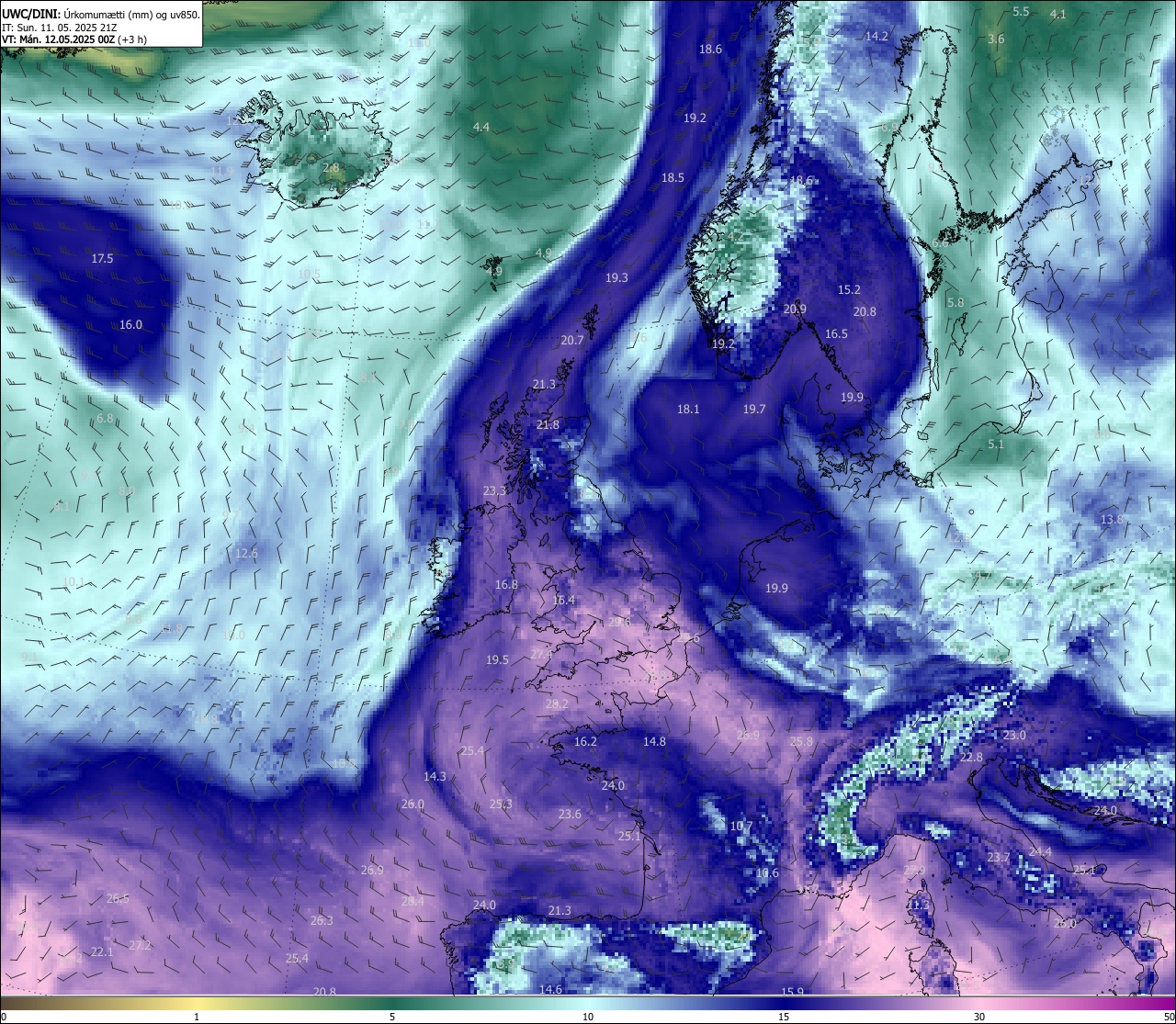
Task: Click the 19.5 value south of Ireland
Action: [497, 660]
